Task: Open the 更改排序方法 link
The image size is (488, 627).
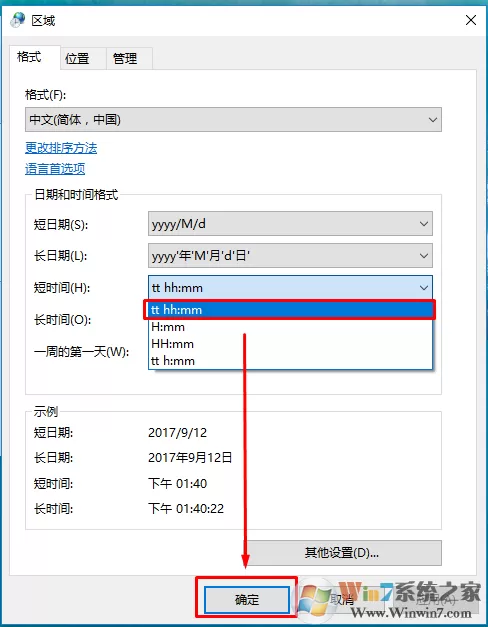Action: click(61, 148)
